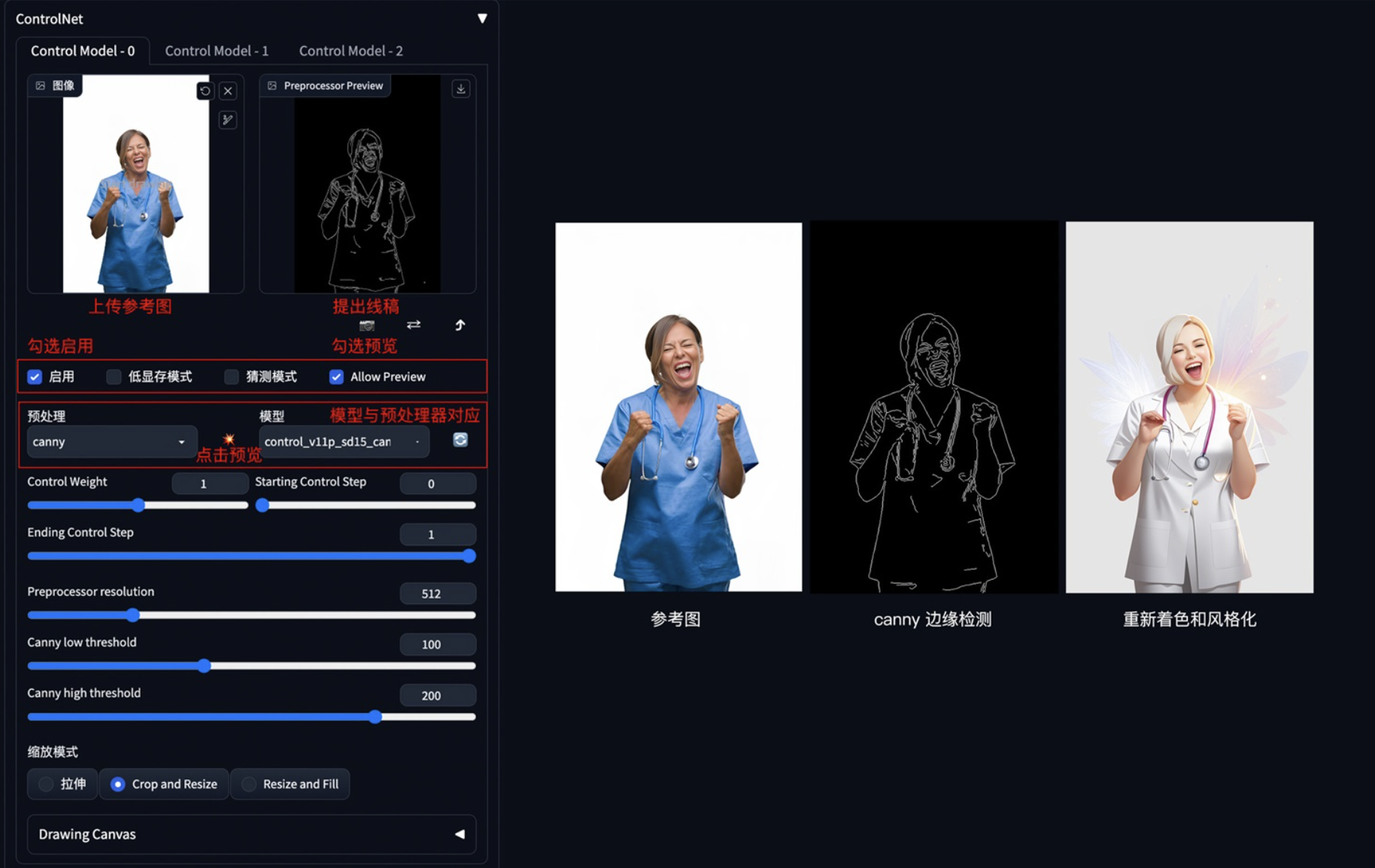Select the 拉伸 stretch resize mode
The image size is (1375, 868).
click(x=62, y=784)
